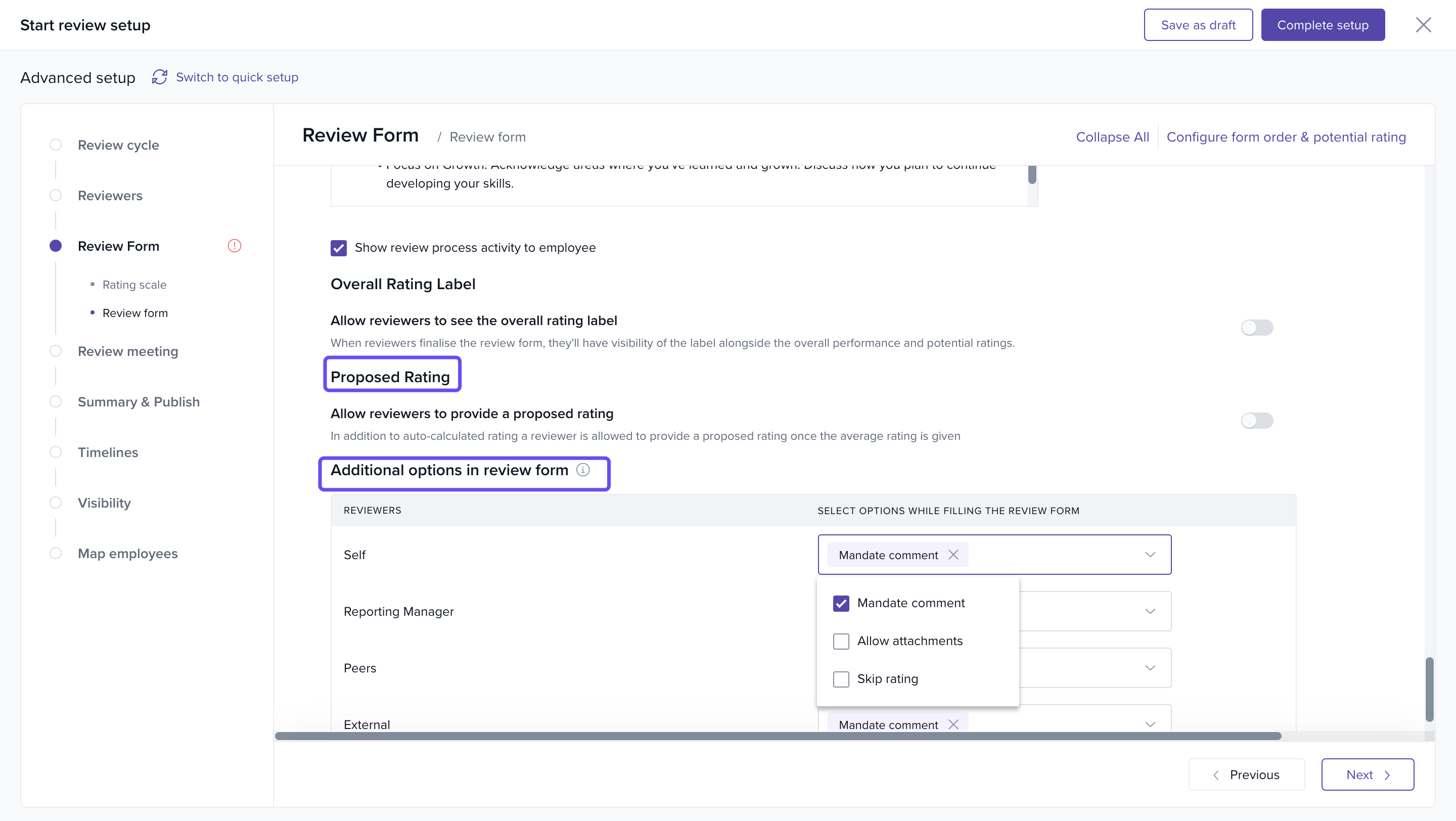Check the Skip rating option
Image resolution: width=1456 pixels, height=821 pixels.
pyautogui.click(x=841, y=678)
